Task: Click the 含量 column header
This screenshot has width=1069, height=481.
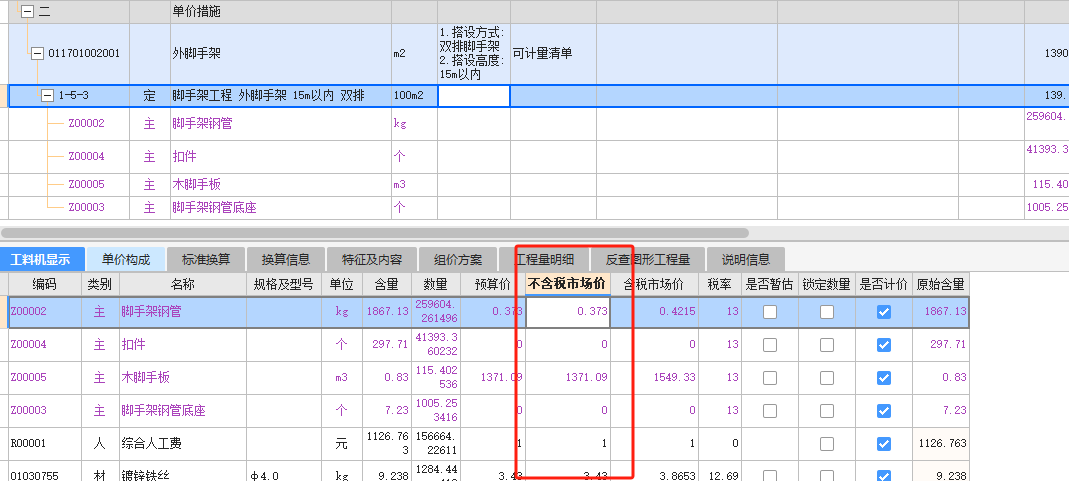Action: 387,284
